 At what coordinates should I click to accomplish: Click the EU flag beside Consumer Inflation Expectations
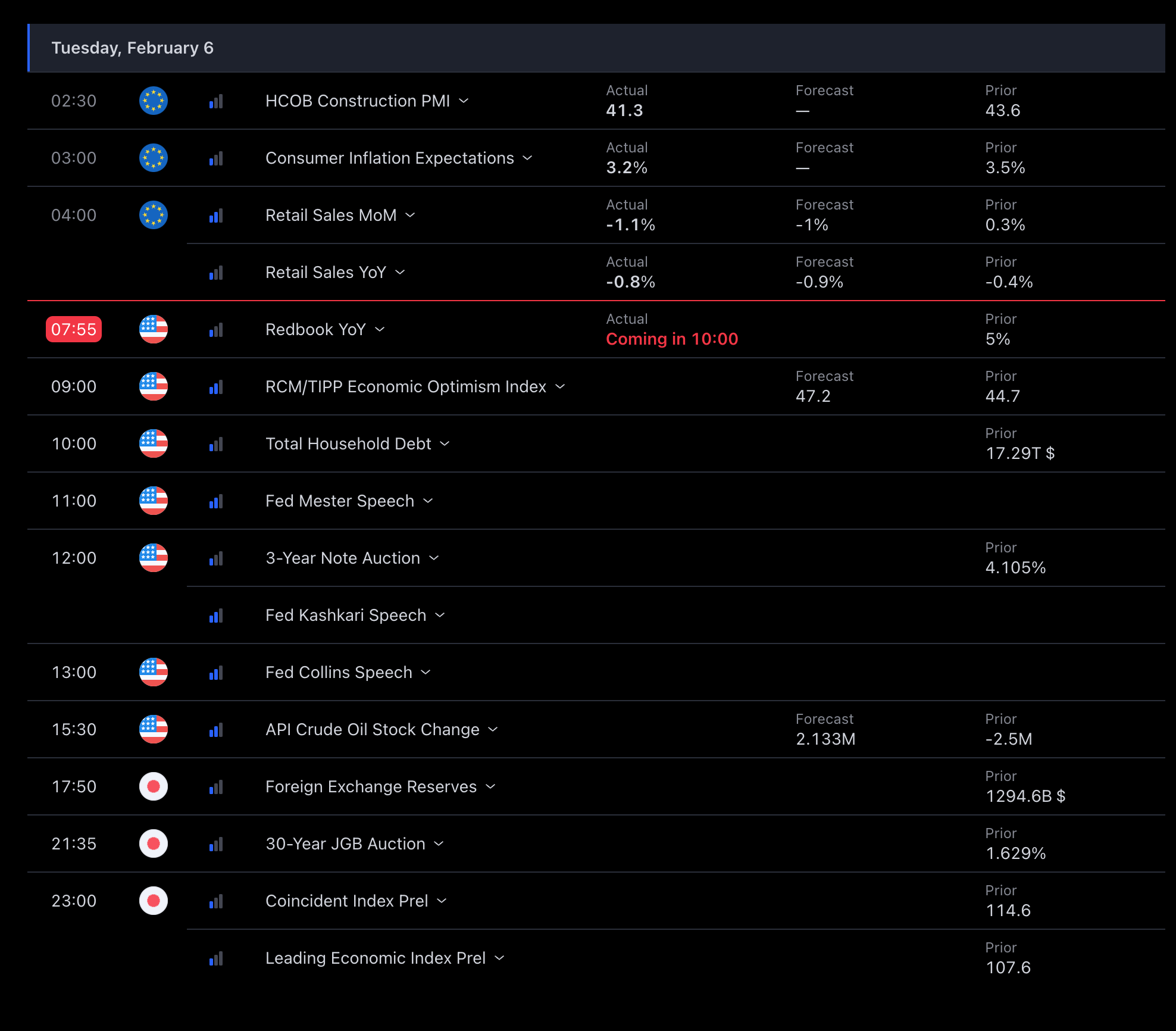pos(153,158)
